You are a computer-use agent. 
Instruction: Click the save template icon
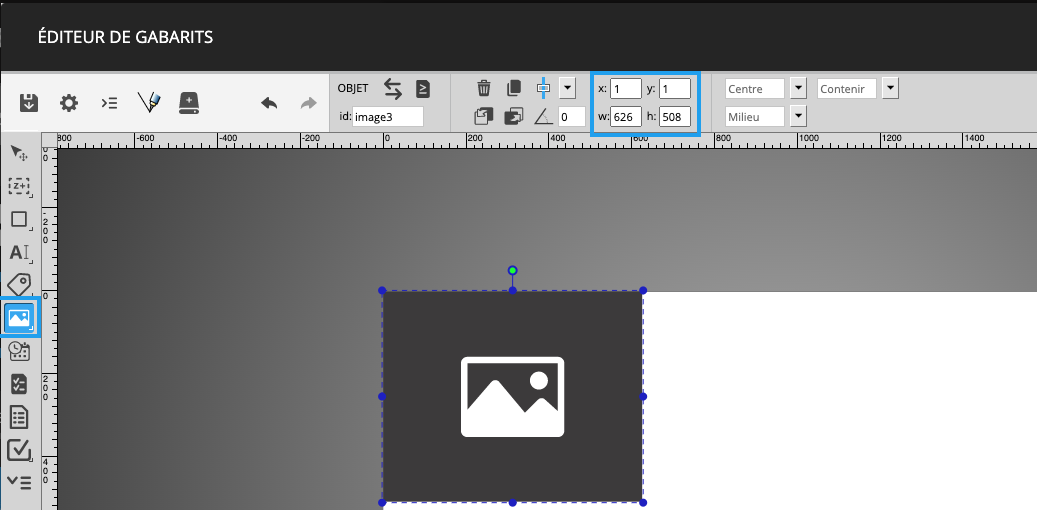click(x=28, y=103)
